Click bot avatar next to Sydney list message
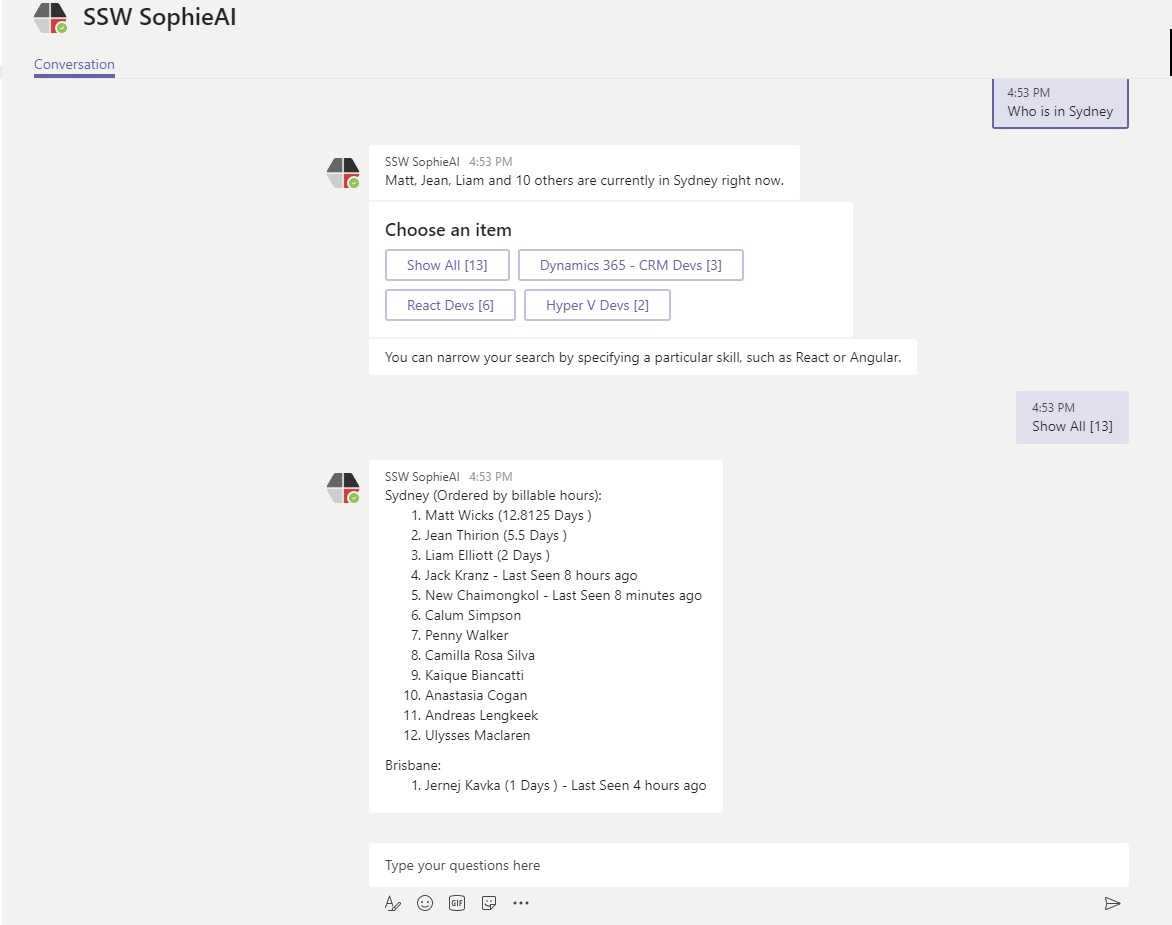1172x925 pixels. (343, 488)
